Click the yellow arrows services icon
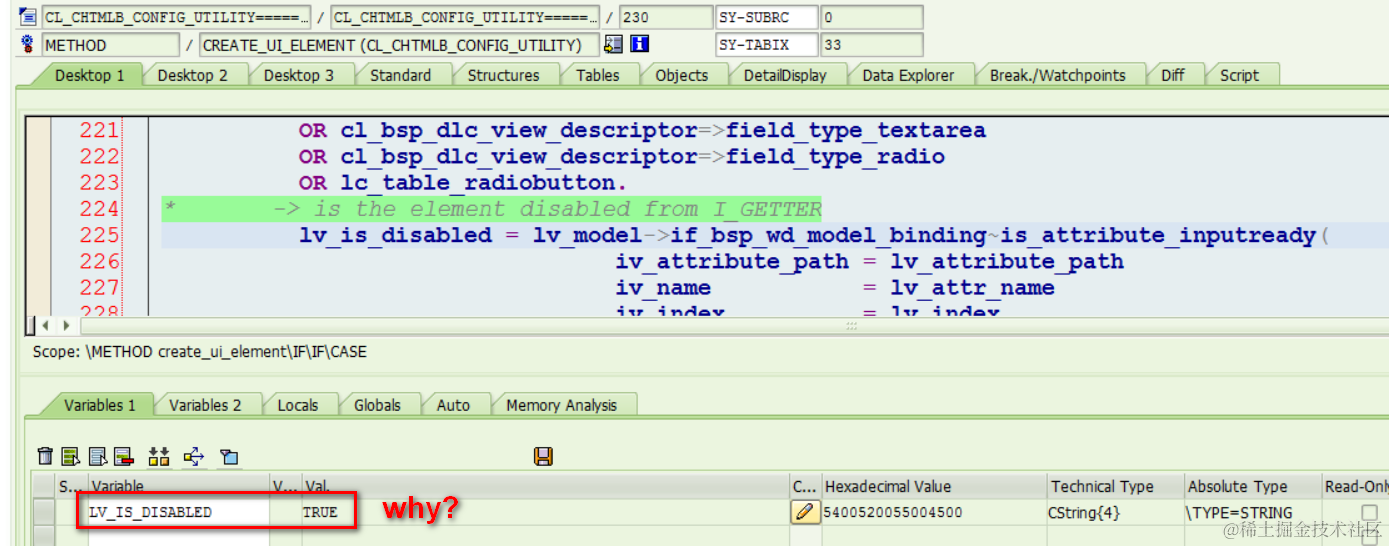 pos(194,456)
